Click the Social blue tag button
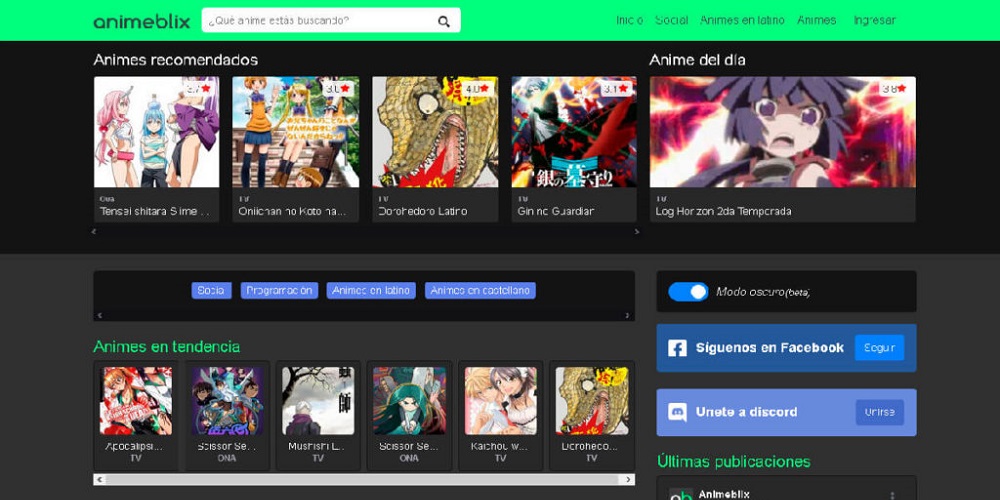The image size is (1000, 500). [211, 290]
